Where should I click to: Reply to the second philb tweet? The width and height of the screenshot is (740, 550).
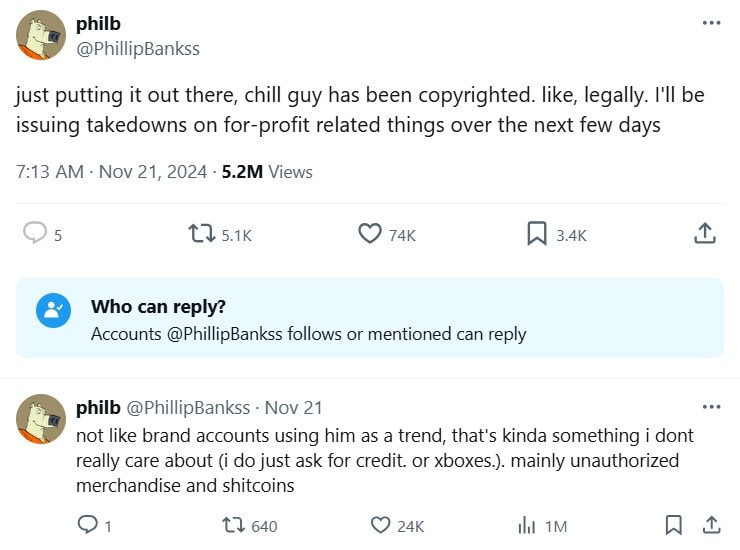pos(87,525)
